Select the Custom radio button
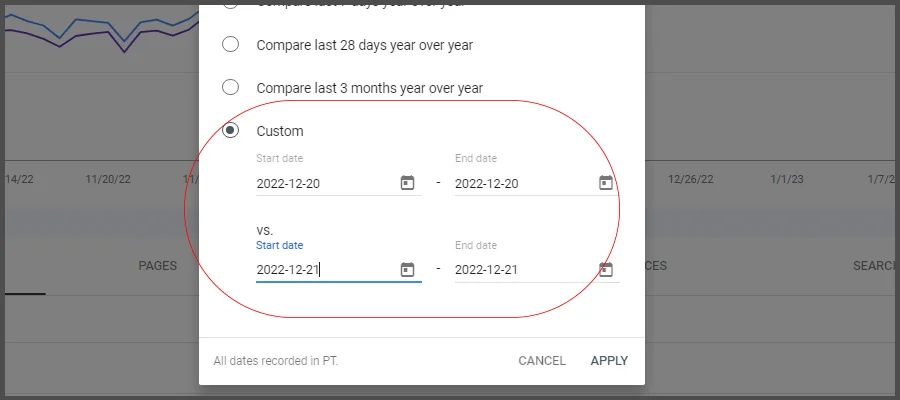The image size is (900, 400). point(231,130)
